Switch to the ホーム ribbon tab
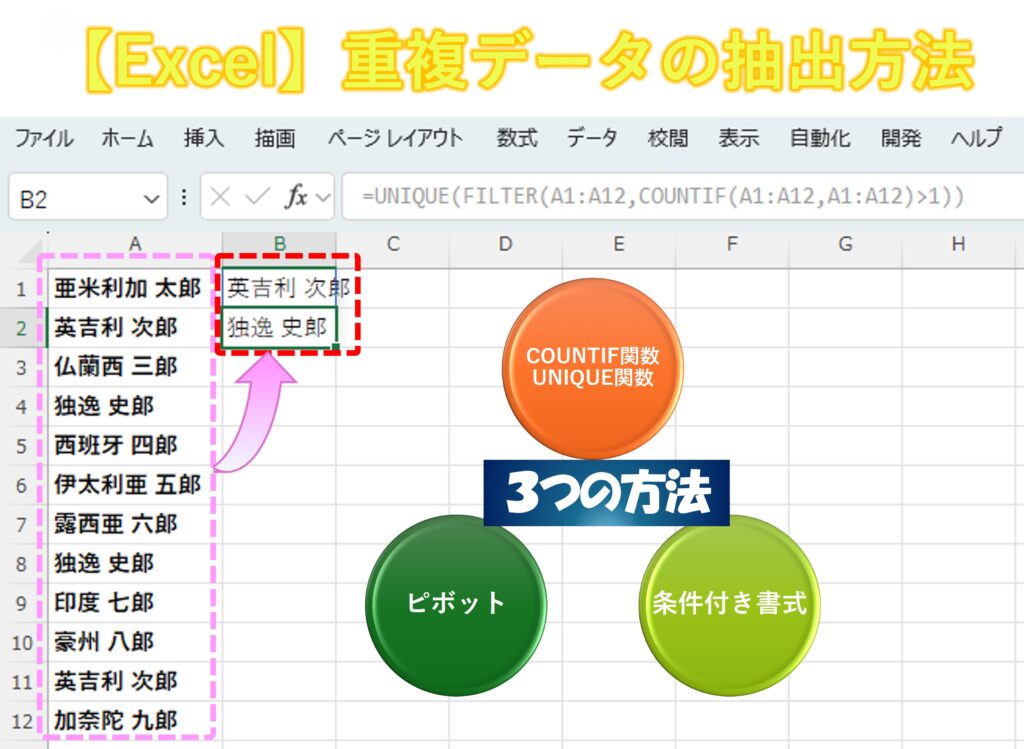 click(x=127, y=138)
